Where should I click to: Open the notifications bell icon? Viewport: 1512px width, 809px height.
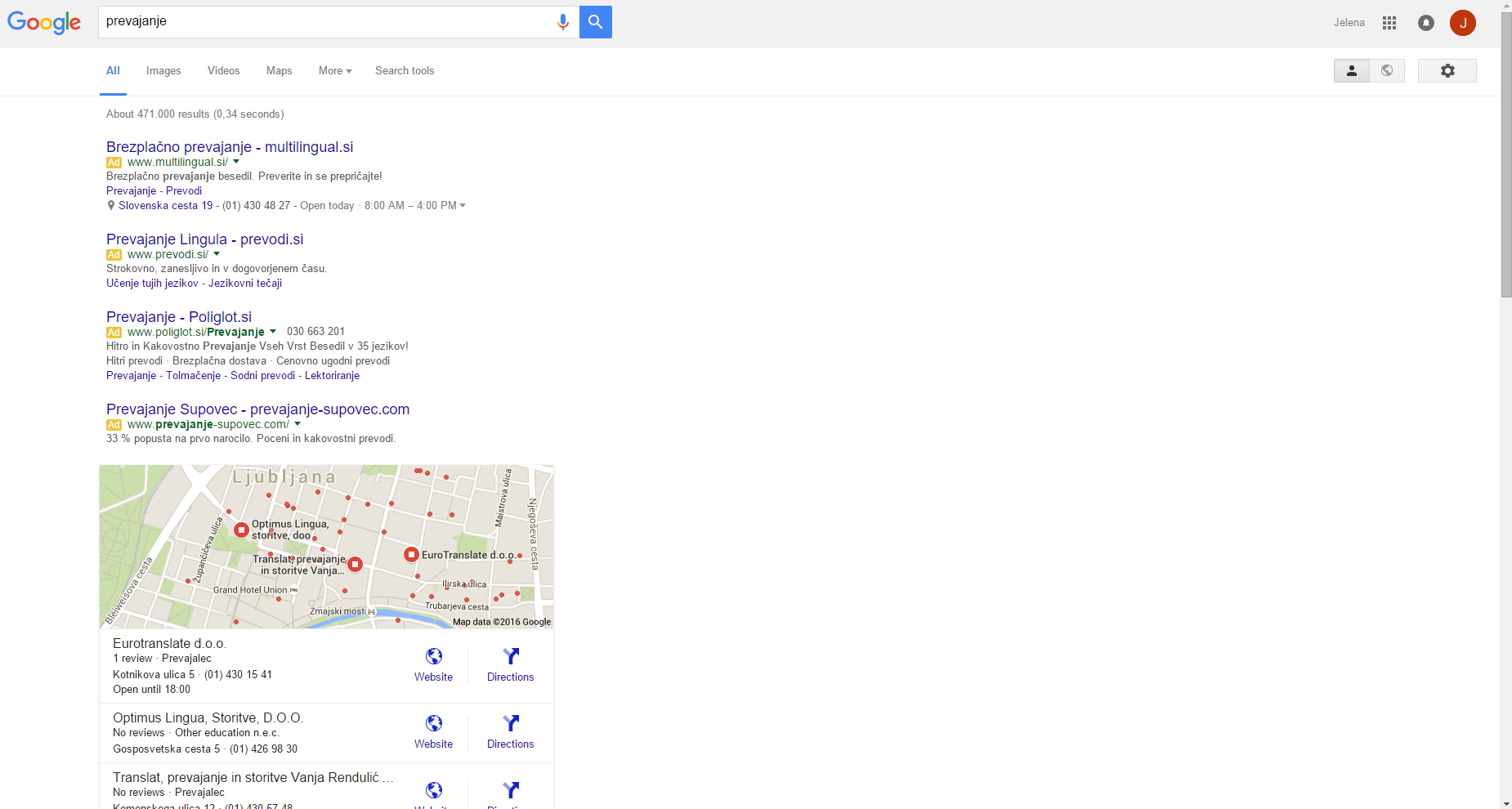(1425, 23)
